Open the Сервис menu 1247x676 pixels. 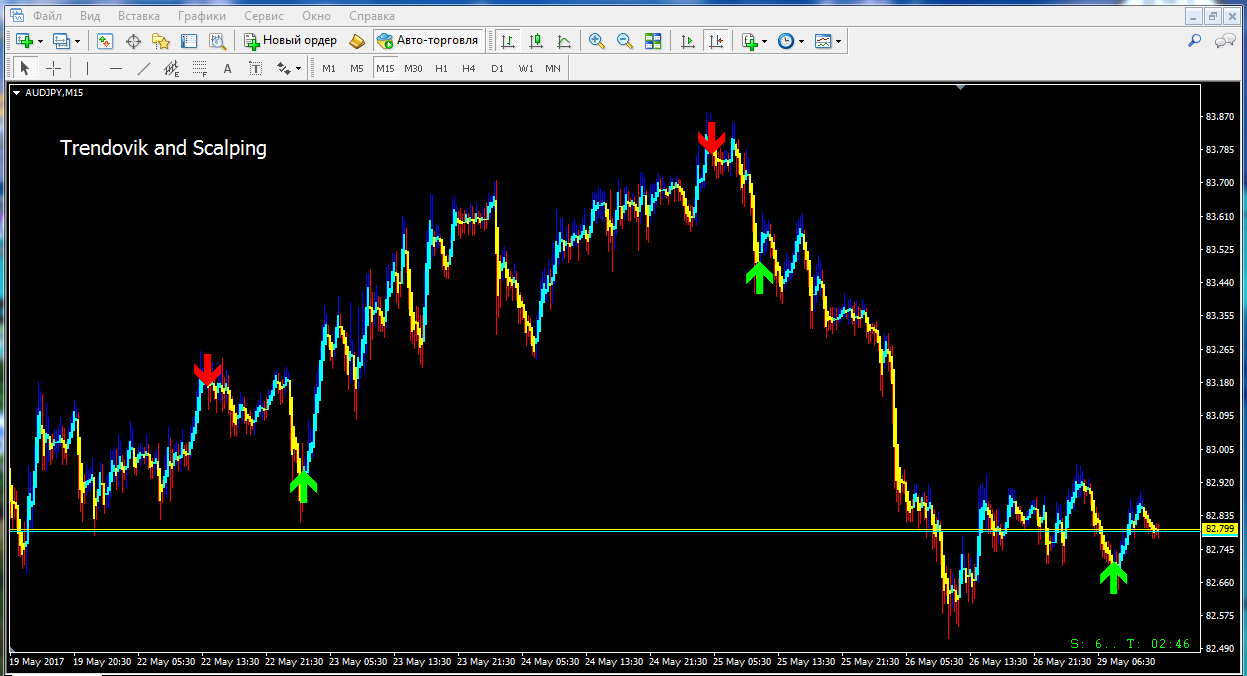[x=264, y=16]
